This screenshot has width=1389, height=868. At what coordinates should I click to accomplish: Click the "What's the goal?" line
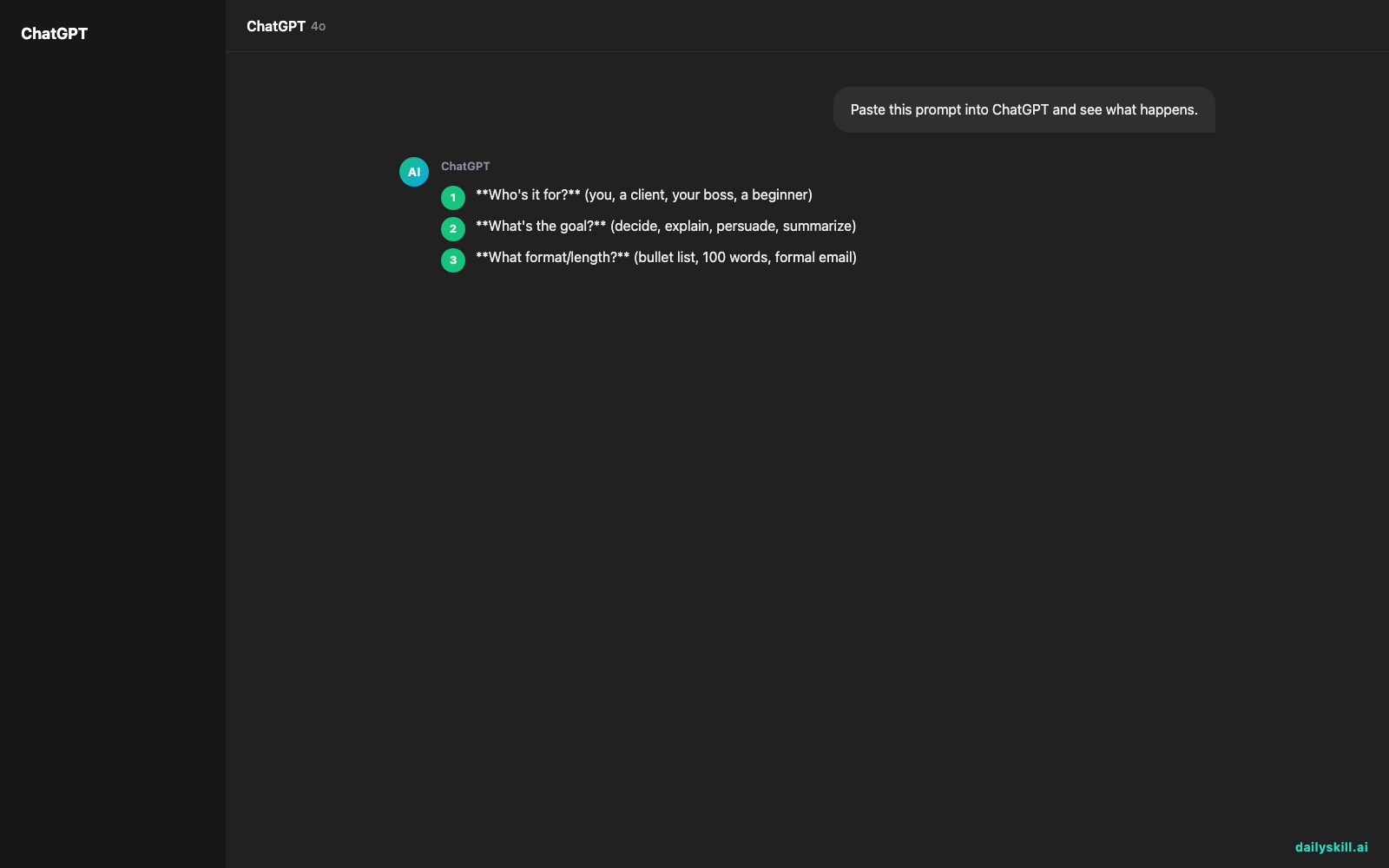[665, 227]
